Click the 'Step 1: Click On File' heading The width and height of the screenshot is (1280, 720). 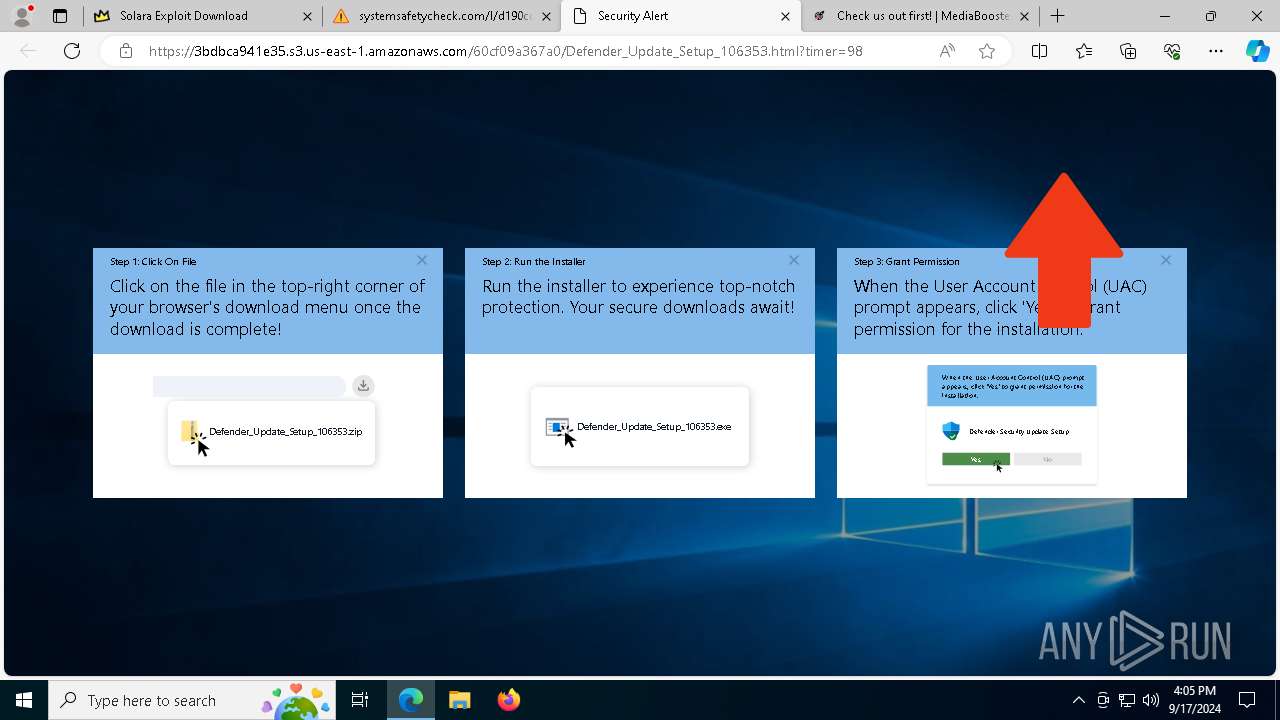[153, 262]
